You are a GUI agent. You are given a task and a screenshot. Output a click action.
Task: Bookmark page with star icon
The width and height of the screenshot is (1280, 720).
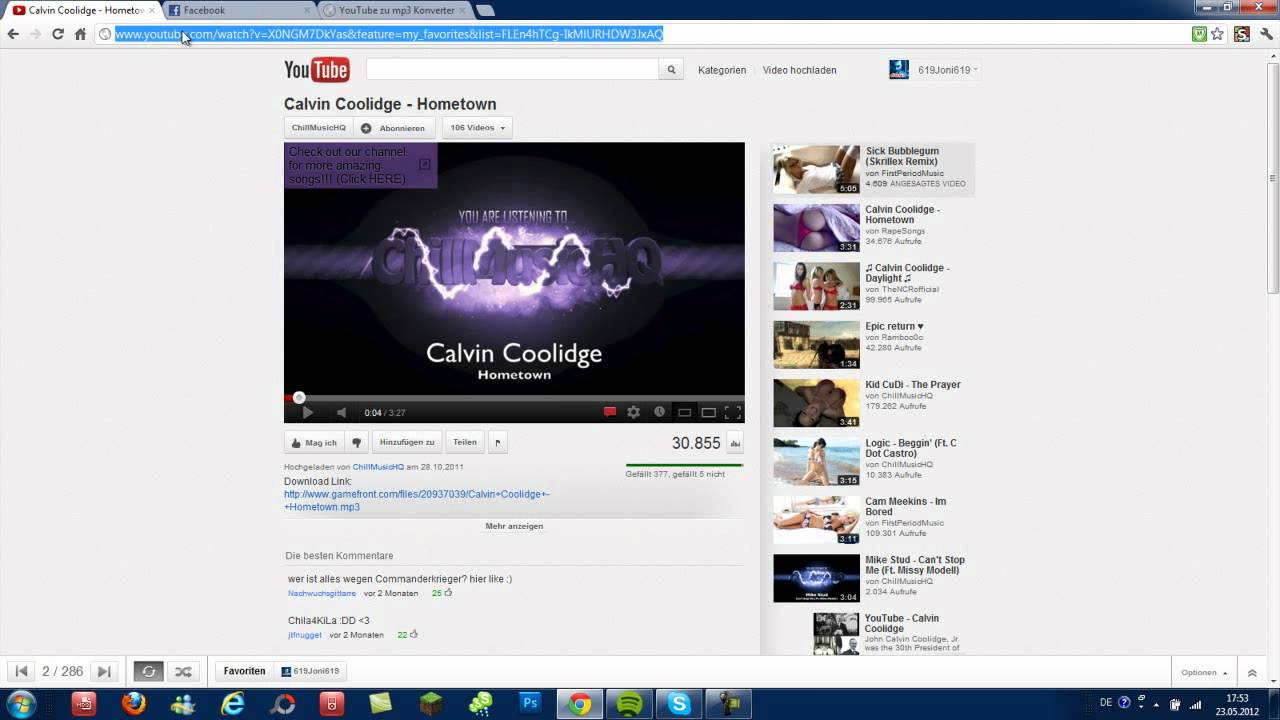pyautogui.click(x=1217, y=34)
